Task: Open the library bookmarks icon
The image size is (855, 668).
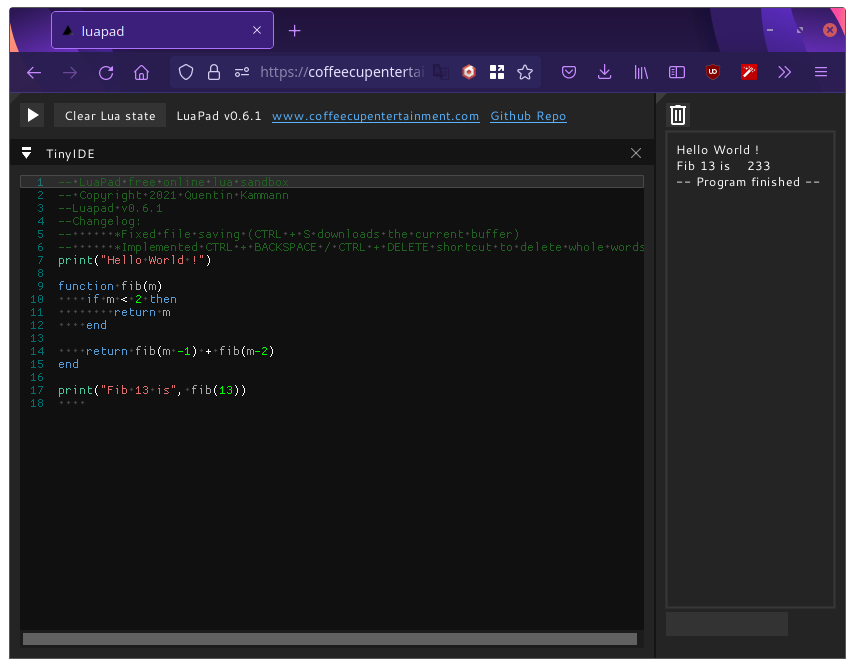Action: click(641, 72)
